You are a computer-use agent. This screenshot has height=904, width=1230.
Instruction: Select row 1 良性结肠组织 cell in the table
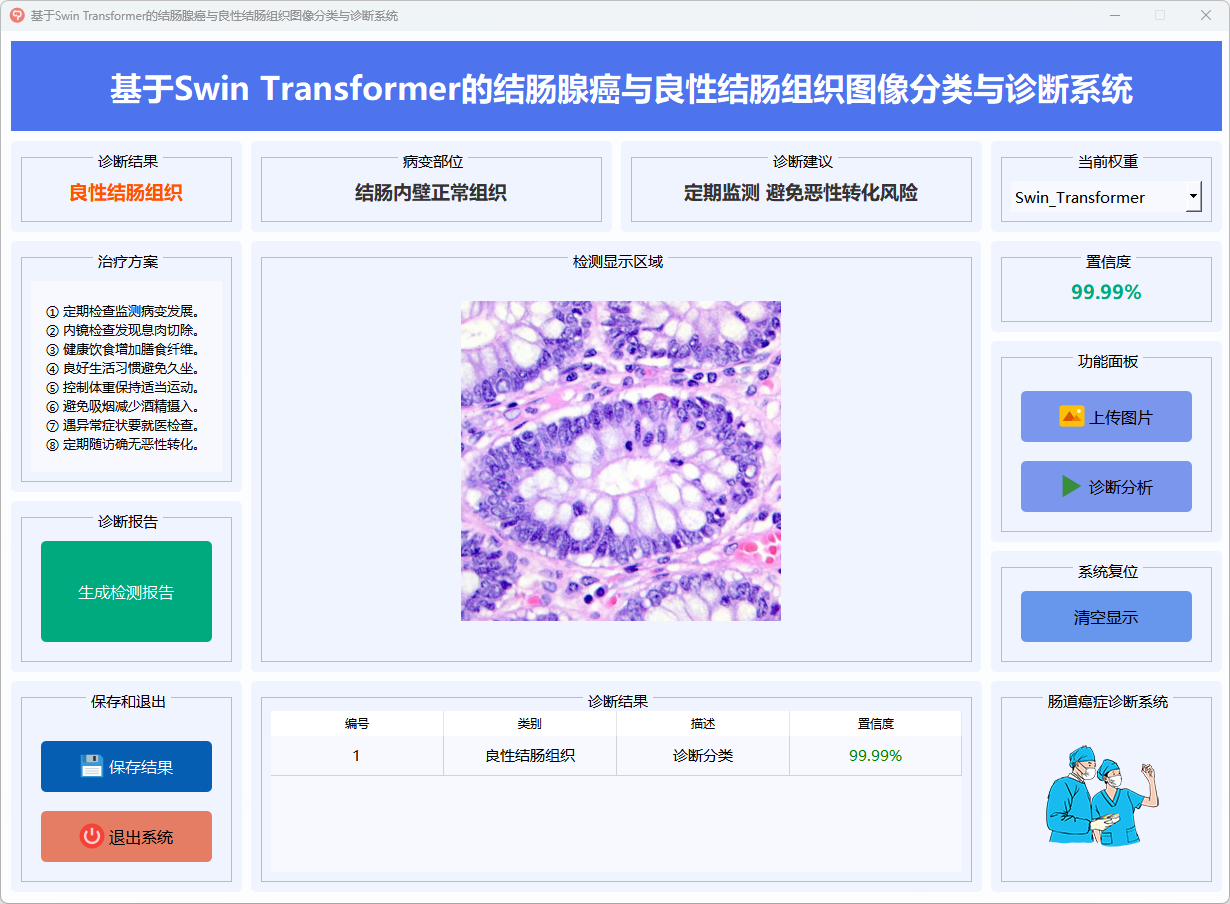tap(530, 756)
